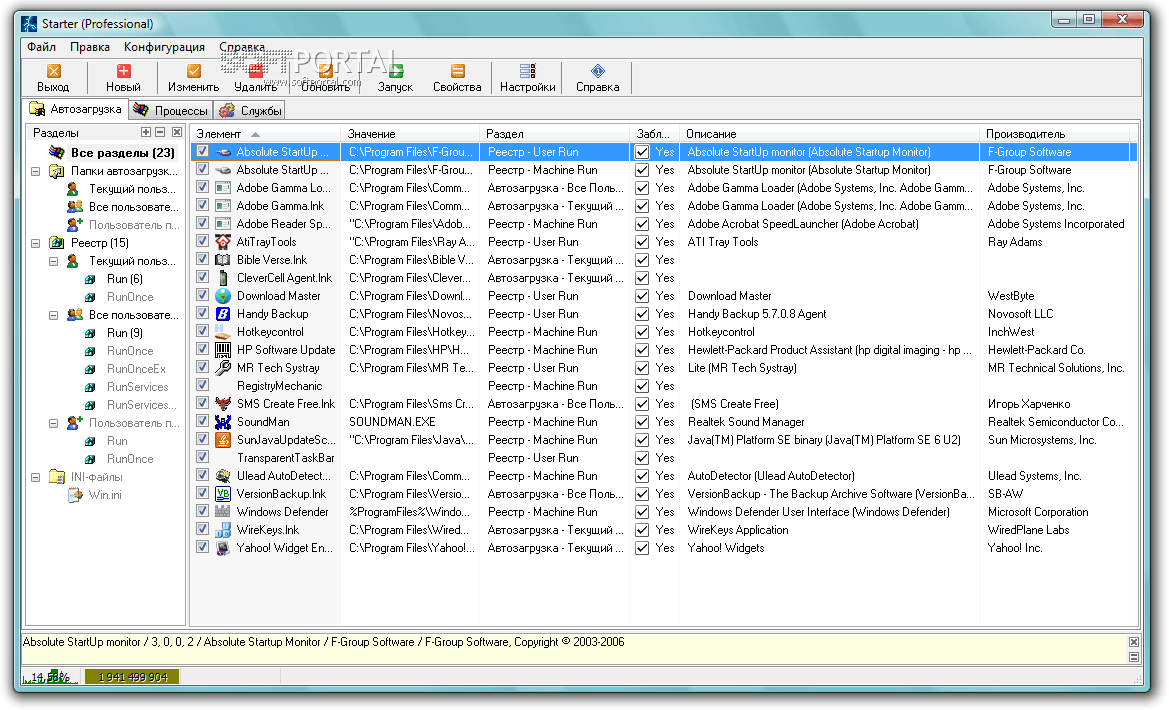Open Свойства (Properties) from the toolbar
1169x710 pixels.
(457, 72)
